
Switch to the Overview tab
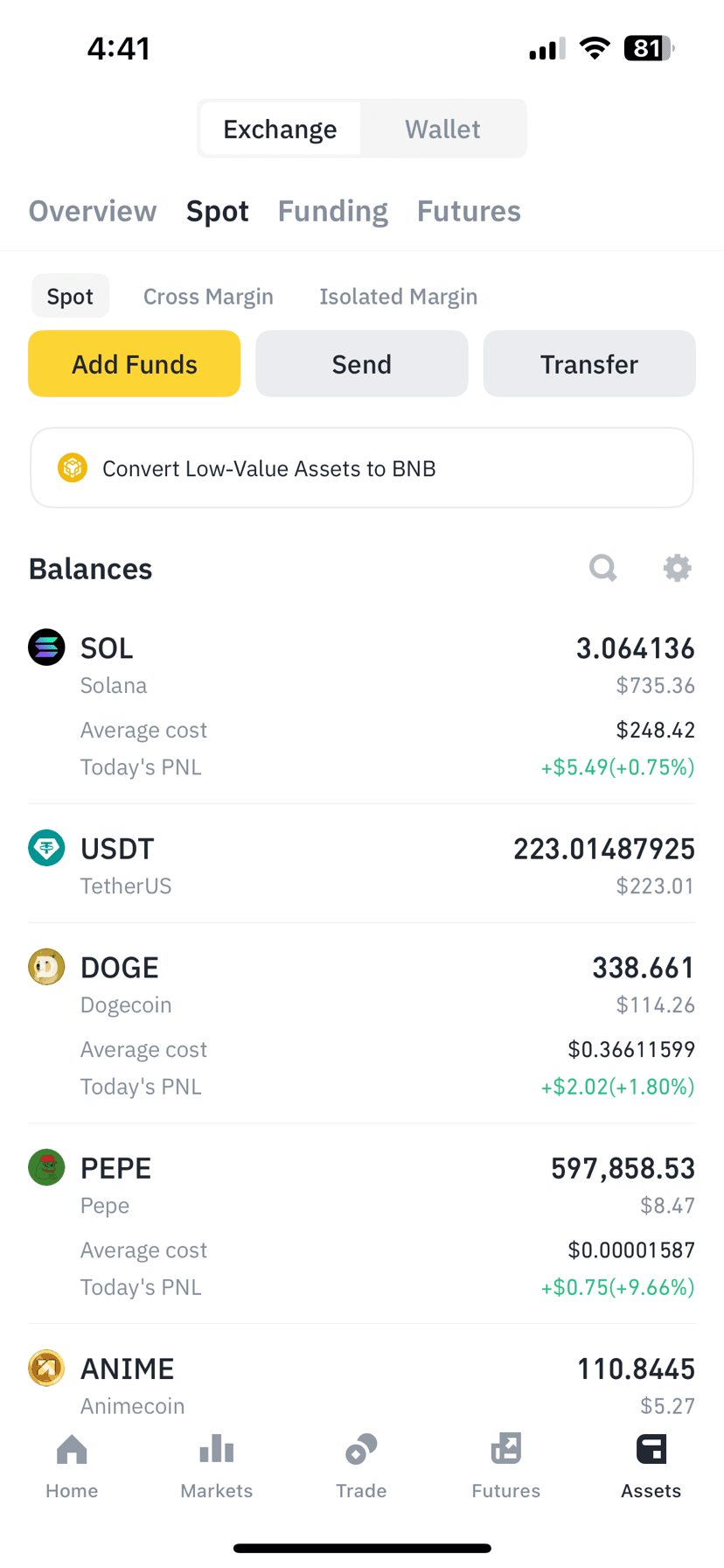pos(93,211)
